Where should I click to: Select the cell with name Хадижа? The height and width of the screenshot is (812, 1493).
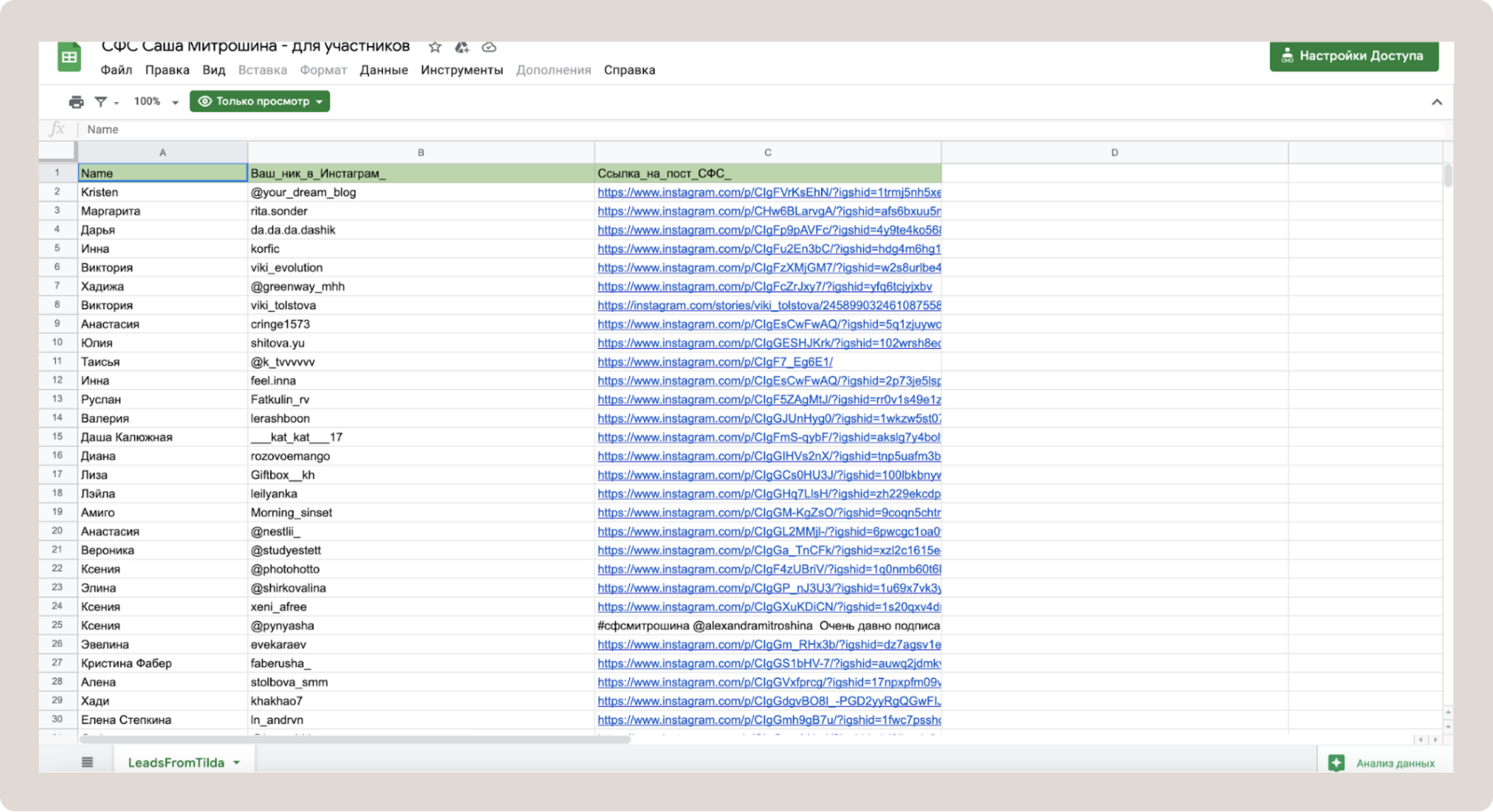coord(163,287)
